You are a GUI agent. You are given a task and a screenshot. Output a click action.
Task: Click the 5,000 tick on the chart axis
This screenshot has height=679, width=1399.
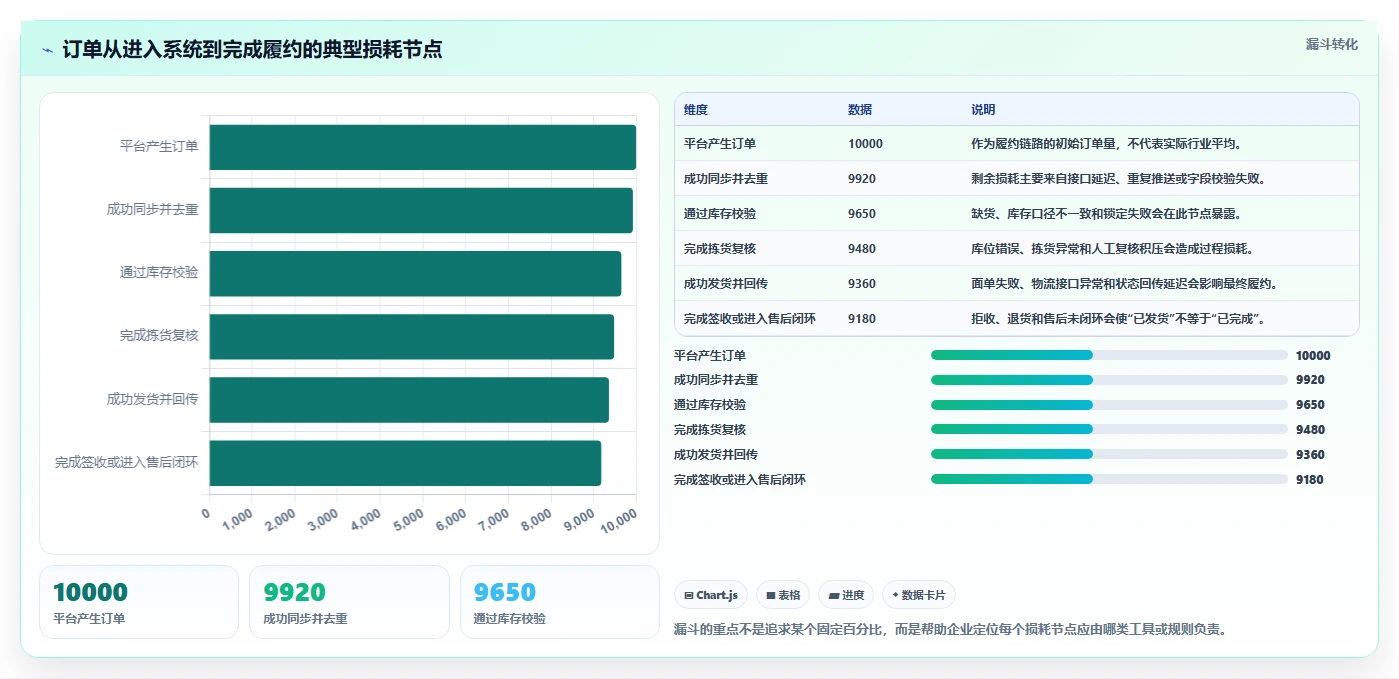(411, 521)
